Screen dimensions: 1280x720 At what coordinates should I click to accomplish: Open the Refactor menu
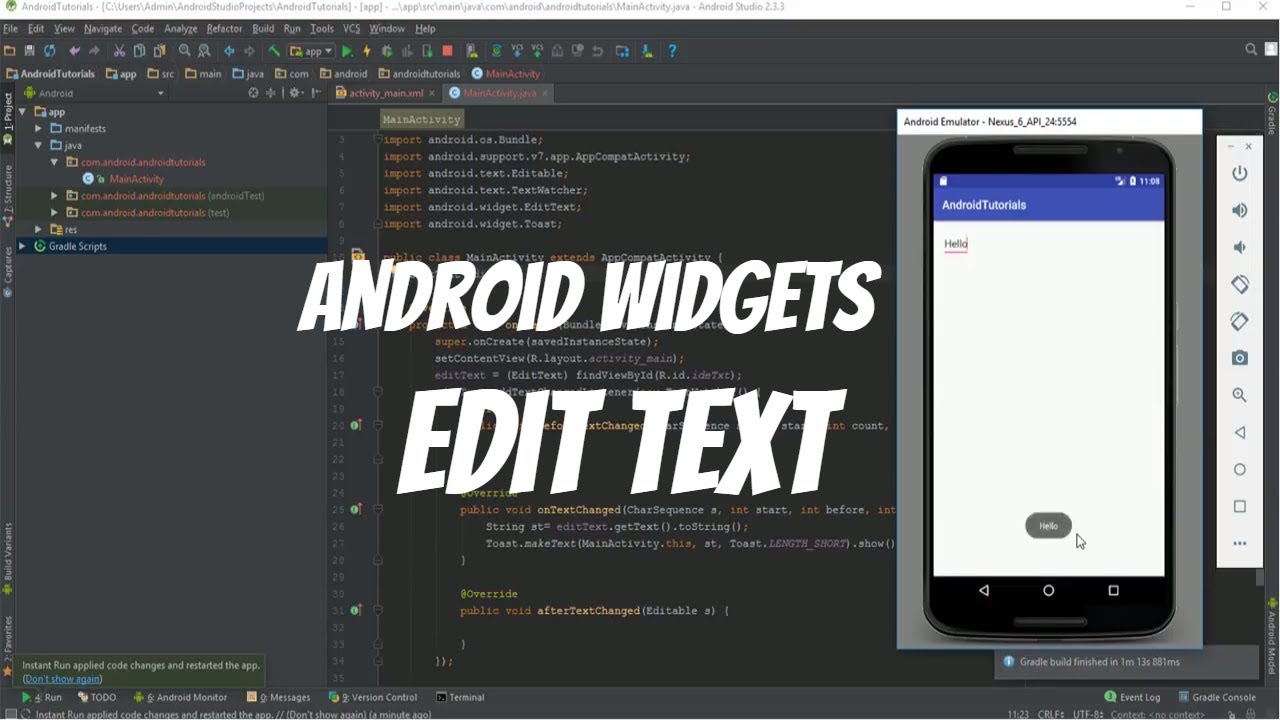click(224, 29)
